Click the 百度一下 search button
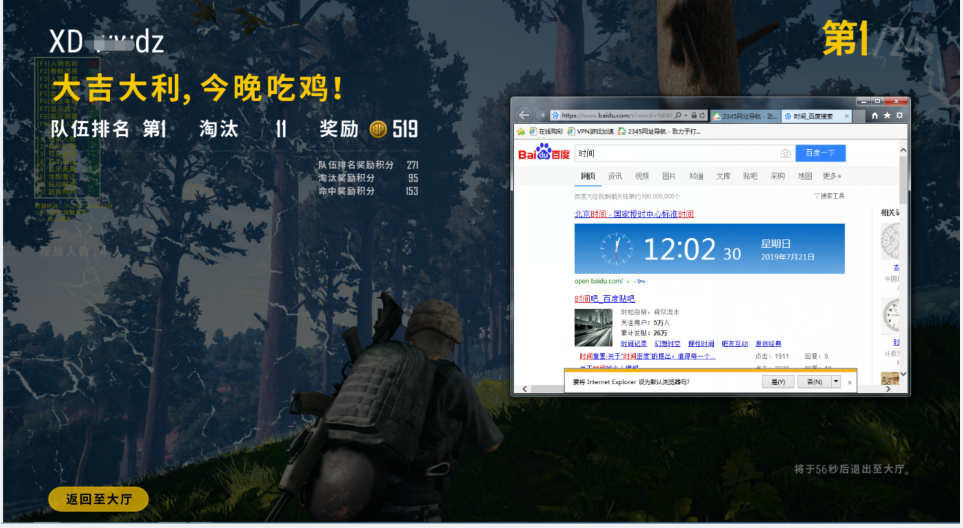The image size is (963, 528). tap(821, 153)
